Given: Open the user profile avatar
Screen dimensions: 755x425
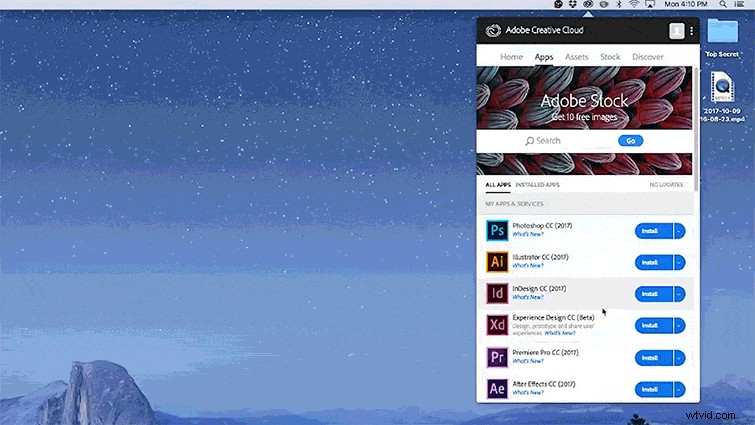Looking at the screenshot, I should click(677, 31).
